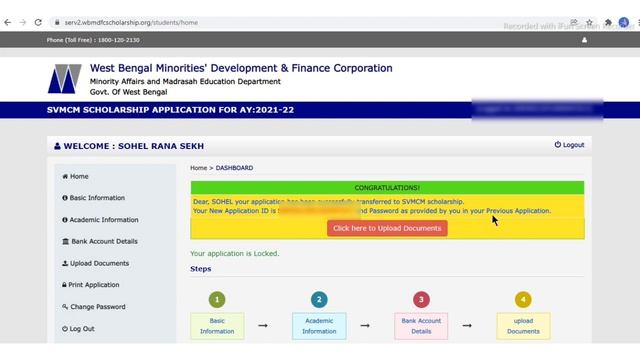Open Print Application in the sidebar
Image resolution: width=640 pixels, height=360 pixels.
91,285
